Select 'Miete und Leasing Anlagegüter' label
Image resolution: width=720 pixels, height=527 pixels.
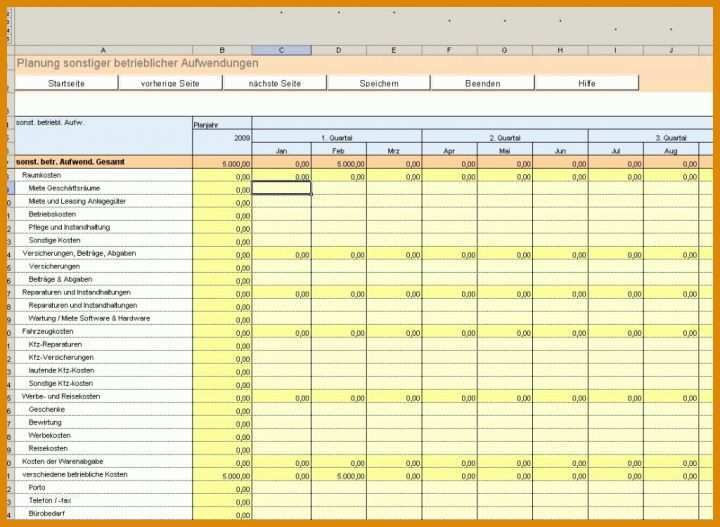[x=77, y=201]
